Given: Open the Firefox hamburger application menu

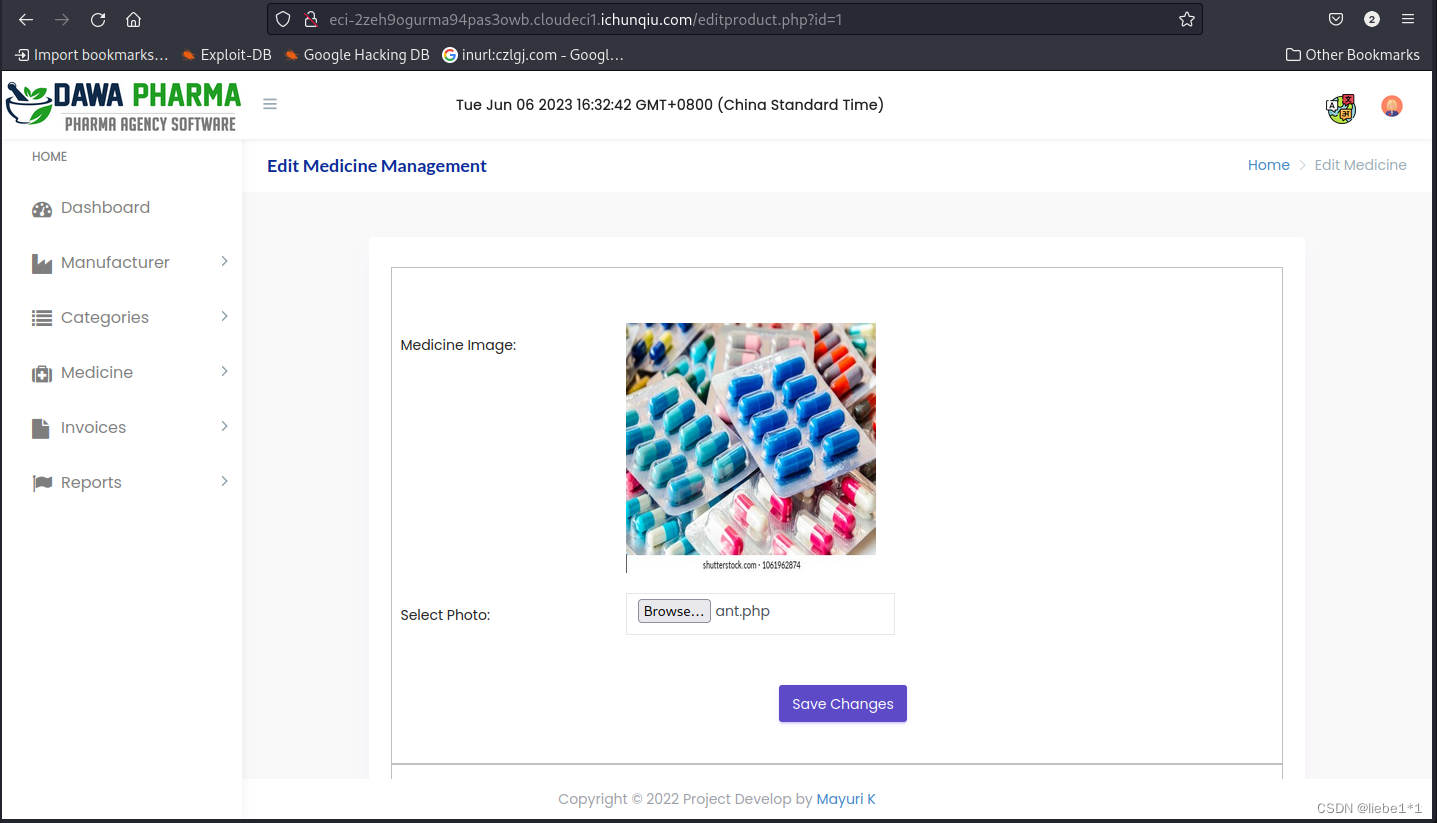Looking at the screenshot, I should point(1408,19).
